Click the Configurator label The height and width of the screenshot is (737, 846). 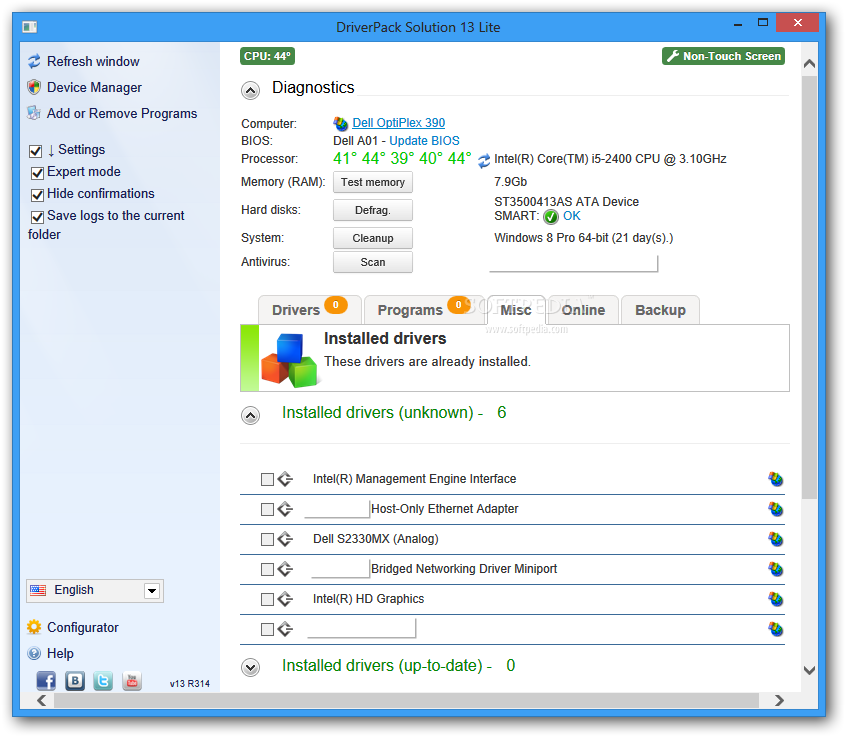coord(83,627)
